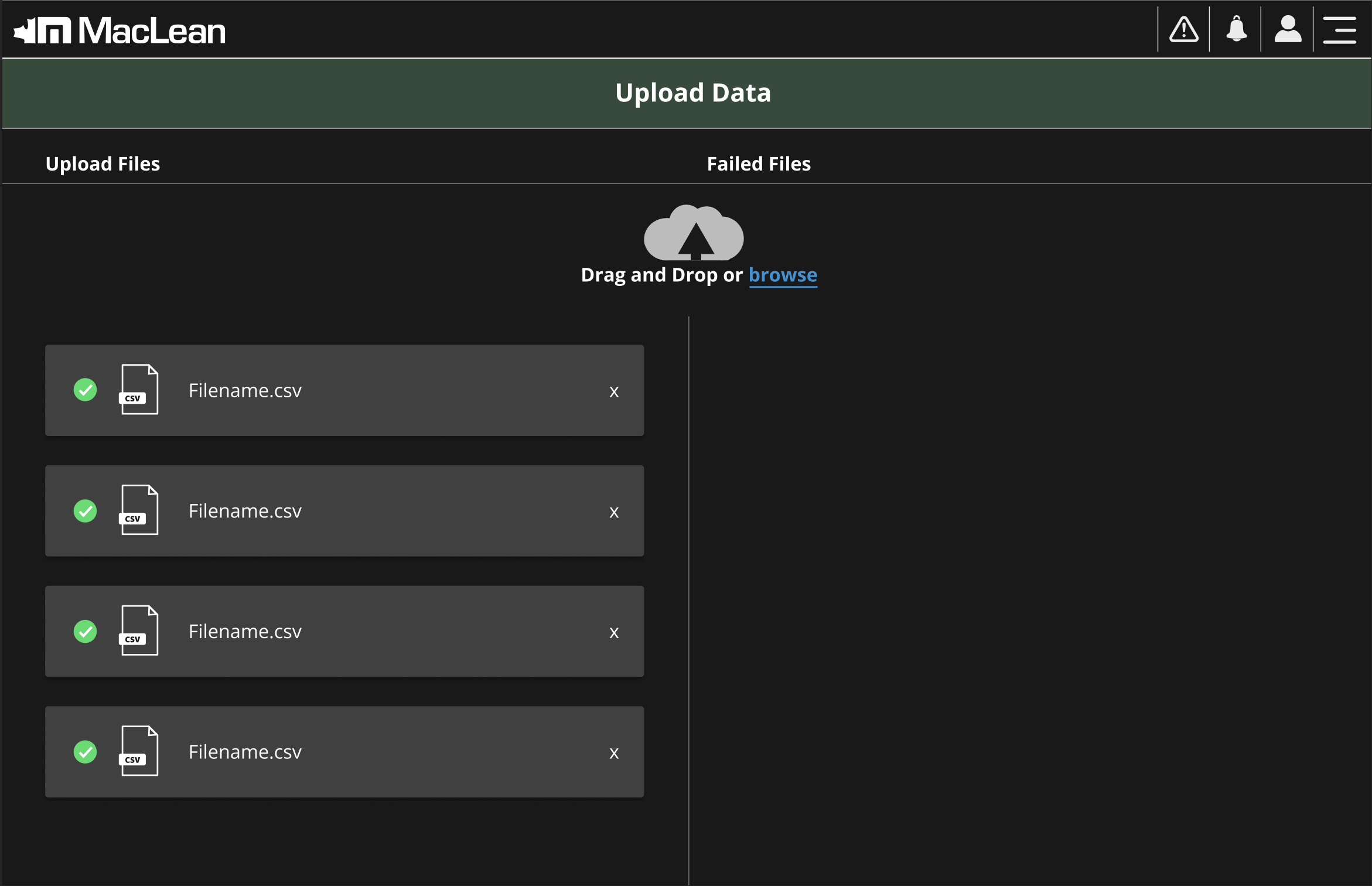Remove the first Filename.csv file

tap(614, 391)
